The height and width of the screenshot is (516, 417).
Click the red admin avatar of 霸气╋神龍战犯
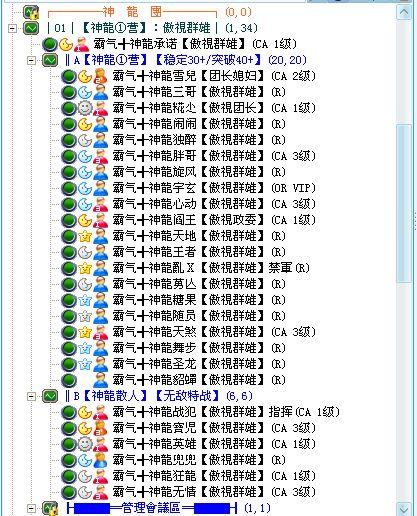tap(100, 412)
